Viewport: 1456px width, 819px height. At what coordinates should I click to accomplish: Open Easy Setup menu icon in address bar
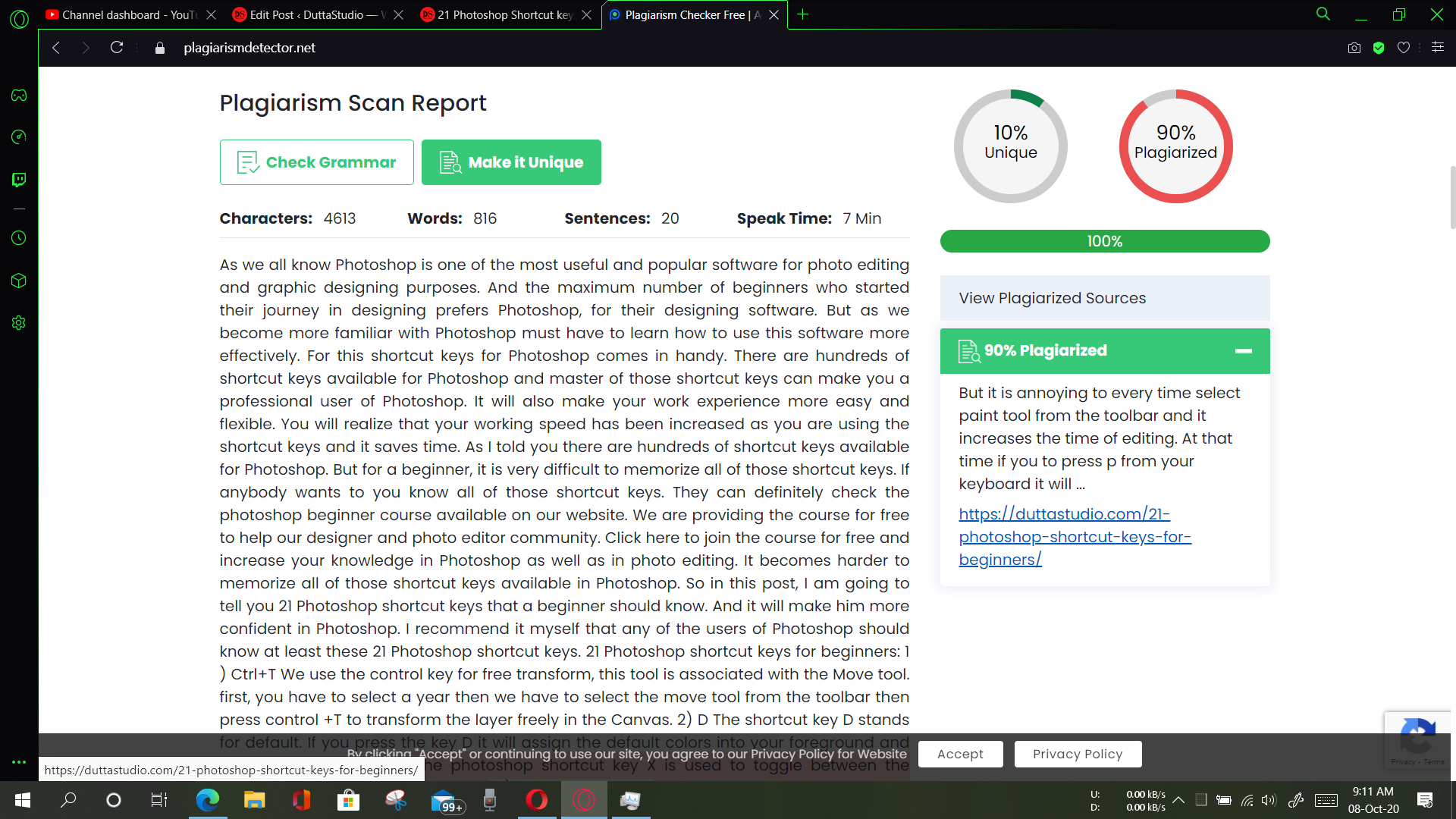click(x=1437, y=48)
